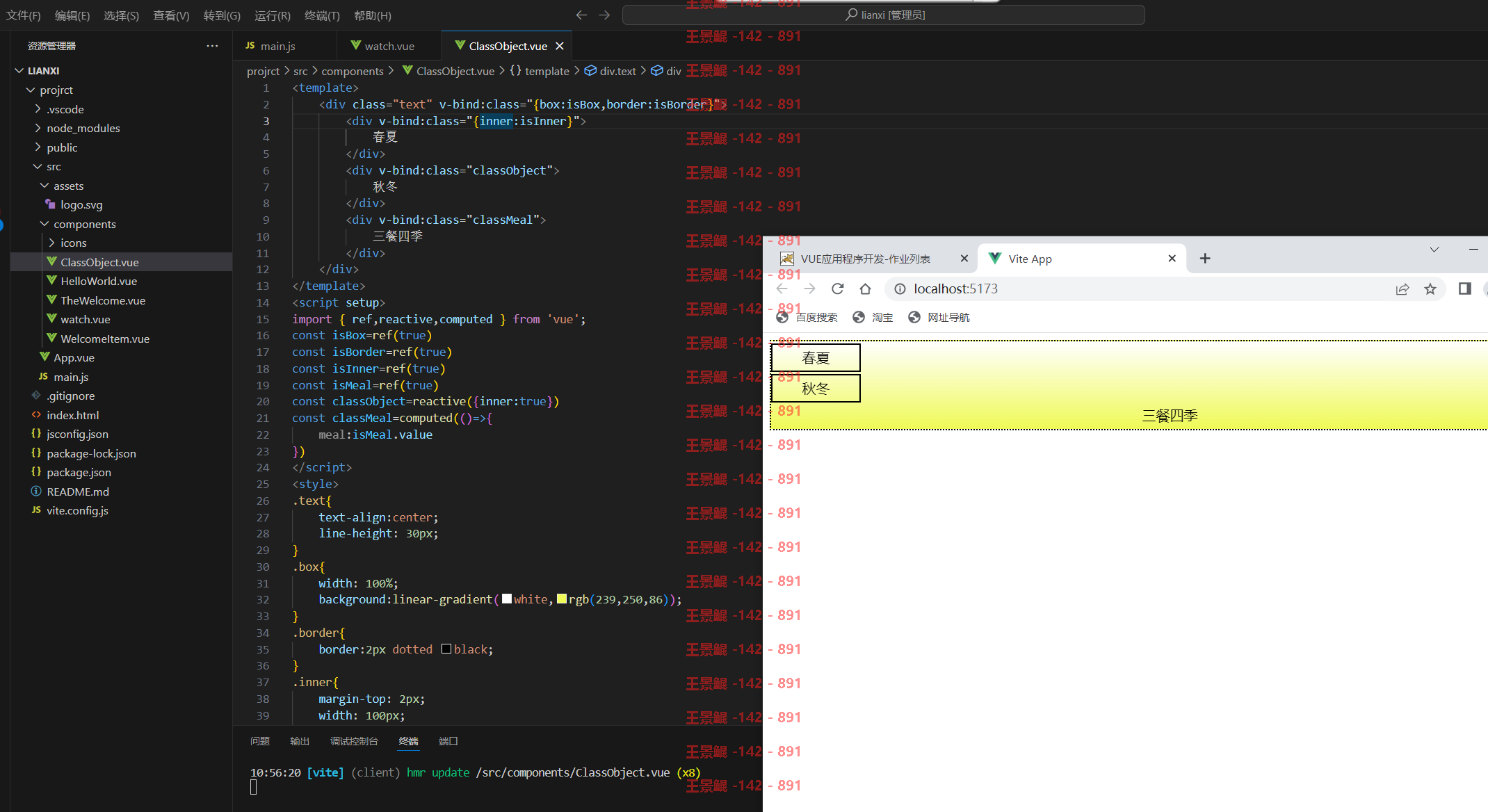Viewport: 1488px width, 812px height.
Task: Open logo.svg file
Action: [x=81, y=204]
